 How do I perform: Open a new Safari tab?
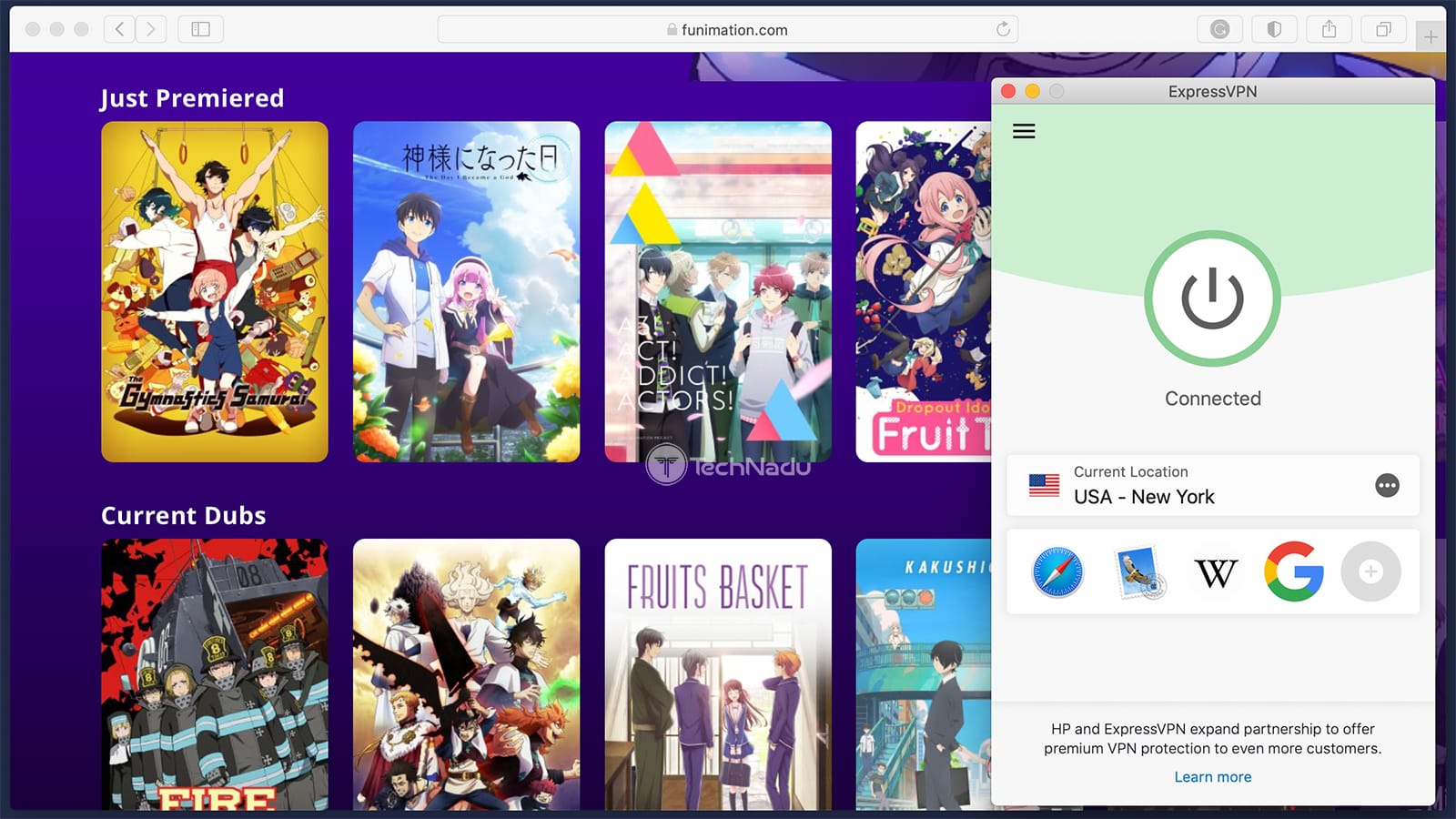coord(1431,36)
